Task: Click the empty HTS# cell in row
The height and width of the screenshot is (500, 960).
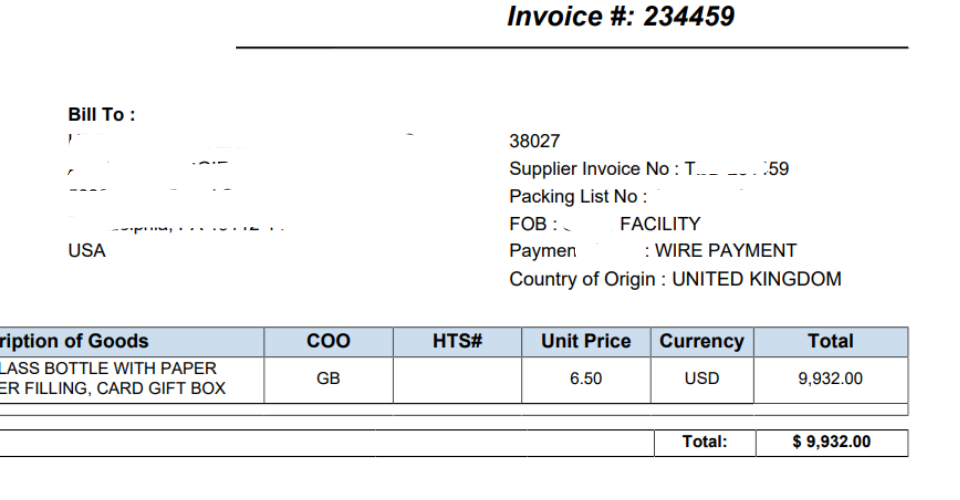Action: pyautogui.click(x=457, y=379)
